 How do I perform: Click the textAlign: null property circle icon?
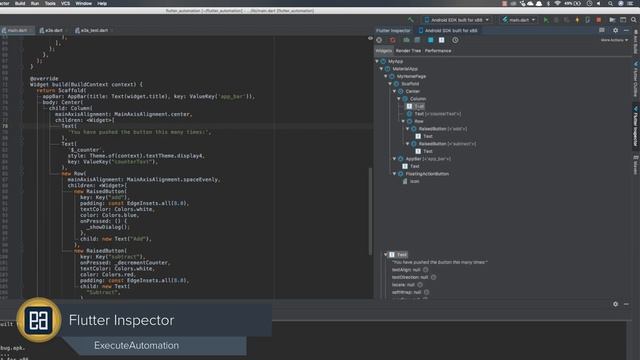(426, 270)
